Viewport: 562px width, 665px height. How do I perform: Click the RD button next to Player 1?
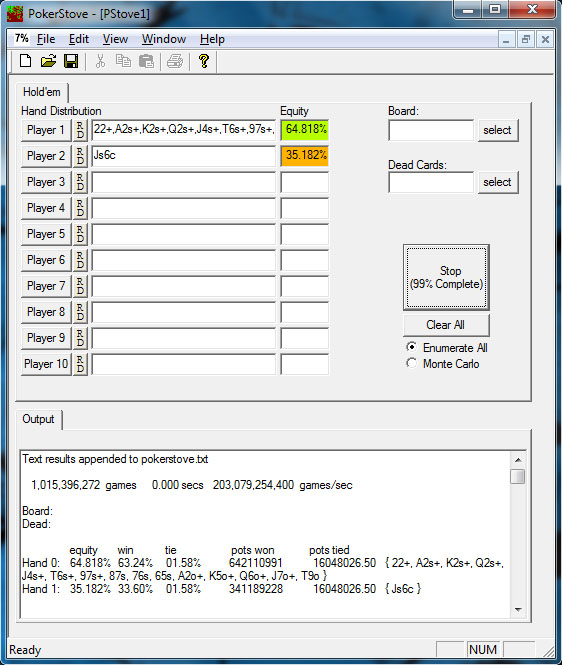coord(80,130)
